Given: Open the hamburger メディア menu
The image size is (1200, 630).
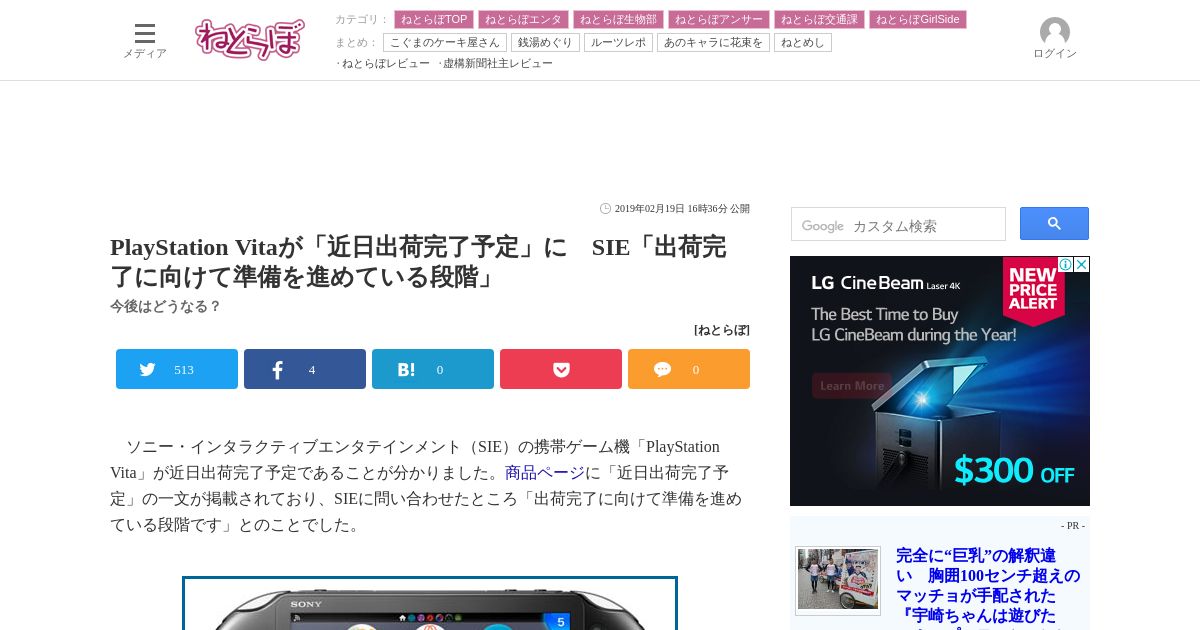Looking at the screenshot, I should click(x=145, y=40).
